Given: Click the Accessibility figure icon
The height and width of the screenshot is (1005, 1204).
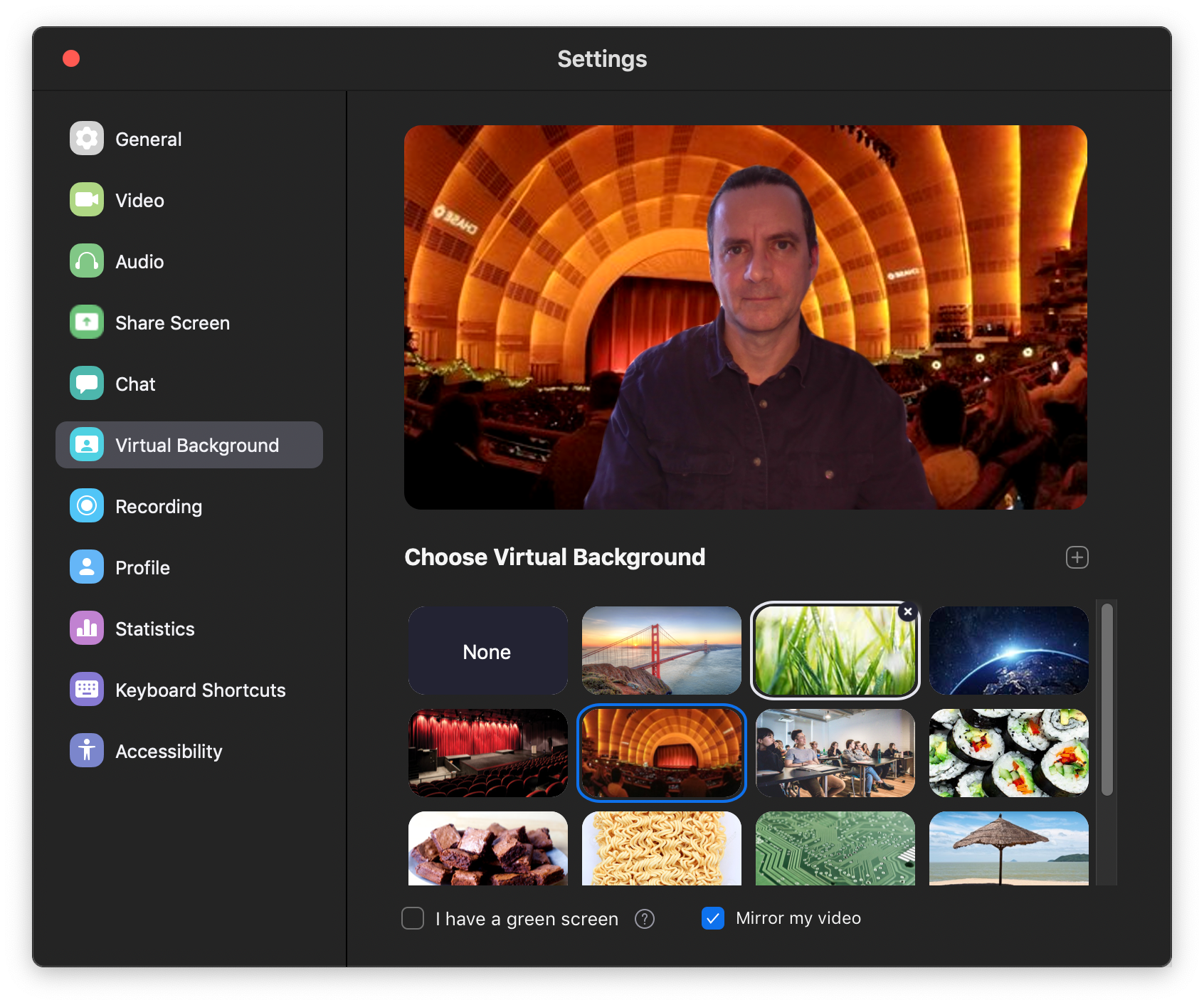Looking at the screenshot, I should point(87,750).
